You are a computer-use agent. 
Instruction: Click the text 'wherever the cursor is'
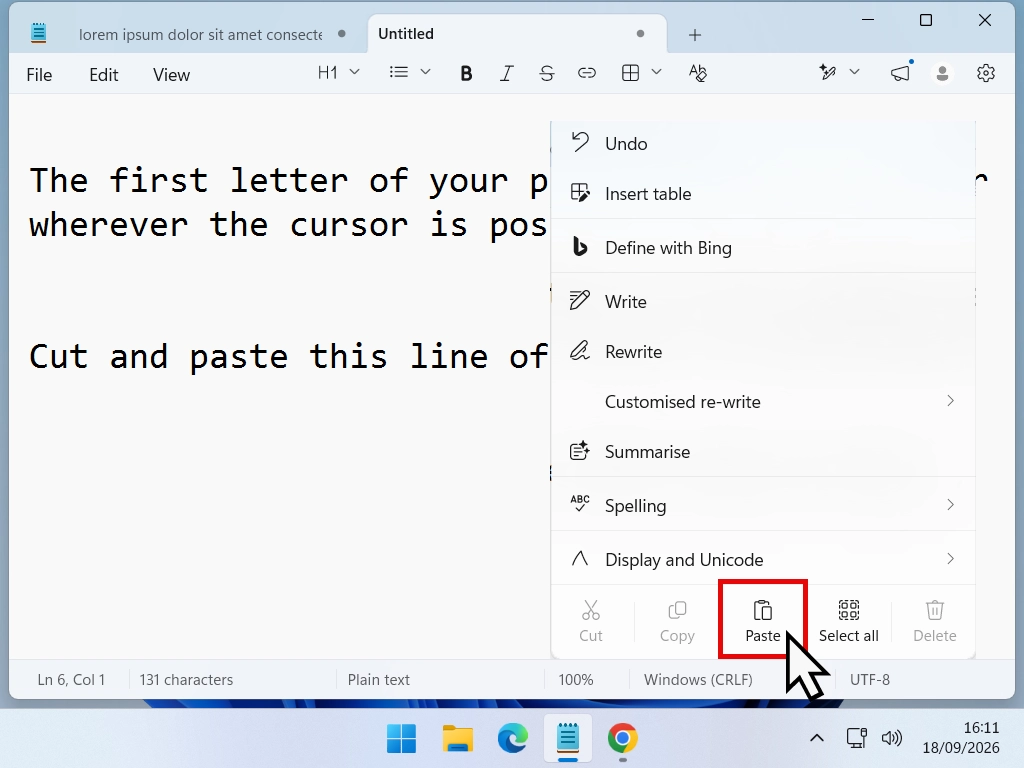[x=248, y=225]
